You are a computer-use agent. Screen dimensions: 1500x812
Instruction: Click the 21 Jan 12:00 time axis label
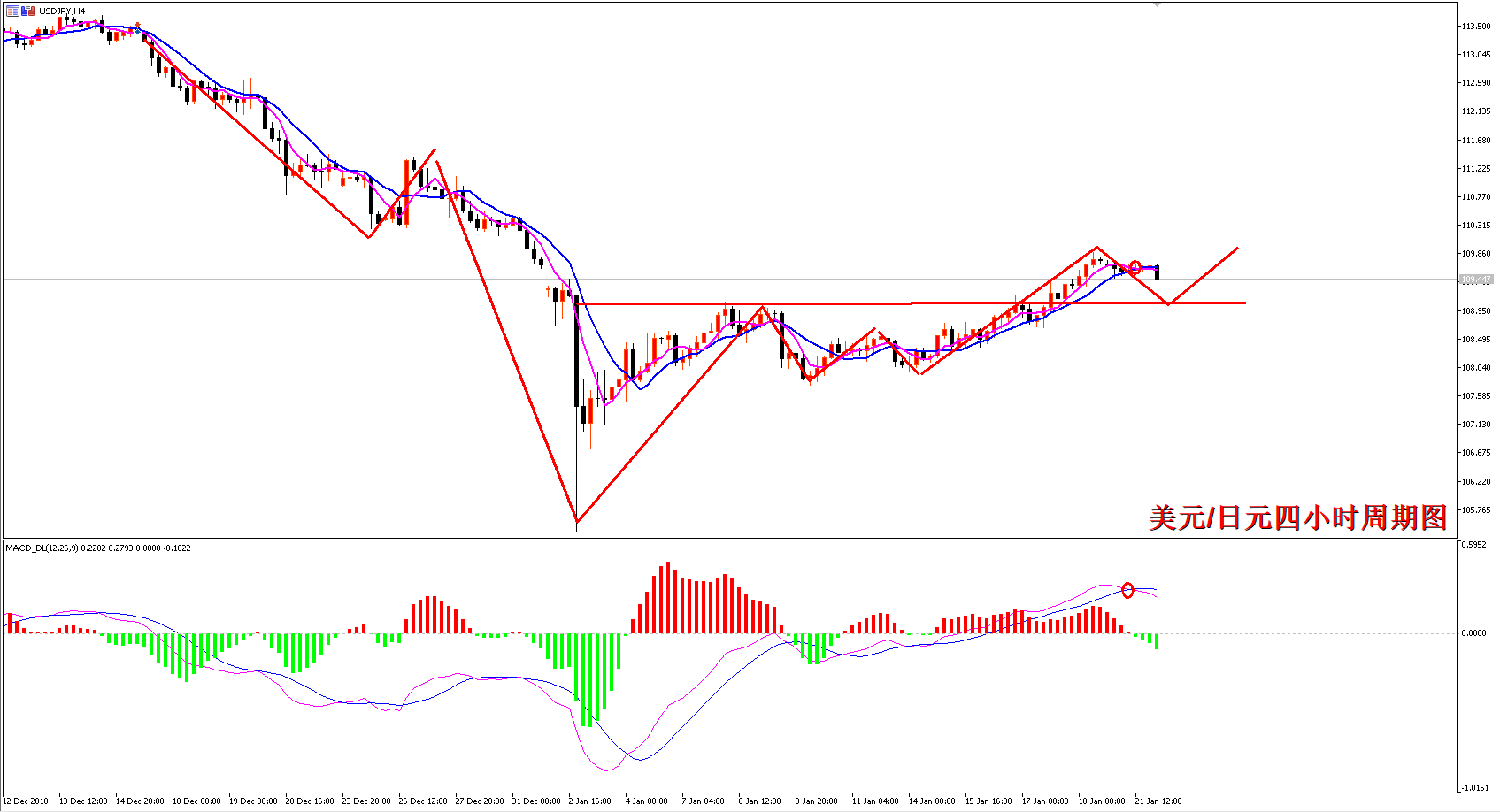tap(1158, 801)
